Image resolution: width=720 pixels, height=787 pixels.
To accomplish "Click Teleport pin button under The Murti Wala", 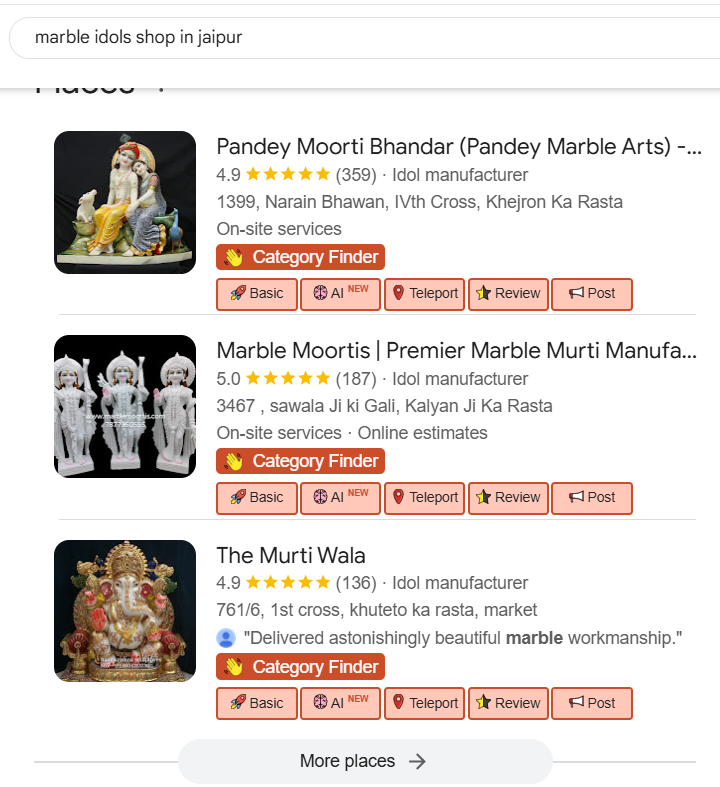I will pyautogui.click(x=424, y=704).
